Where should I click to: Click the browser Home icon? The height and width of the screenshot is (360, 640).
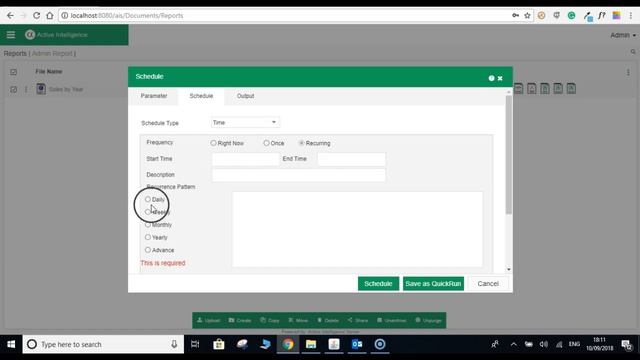pyautogui.click(x=50, y=16)
